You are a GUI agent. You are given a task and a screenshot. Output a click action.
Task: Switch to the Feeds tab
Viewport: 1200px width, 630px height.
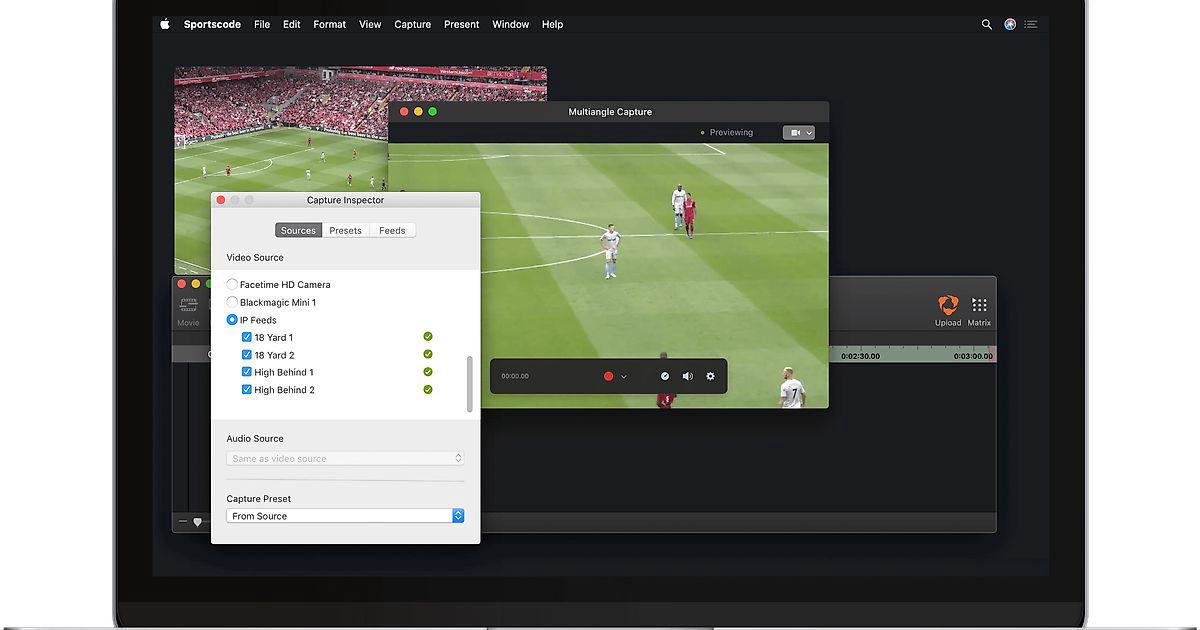point(392,230)
